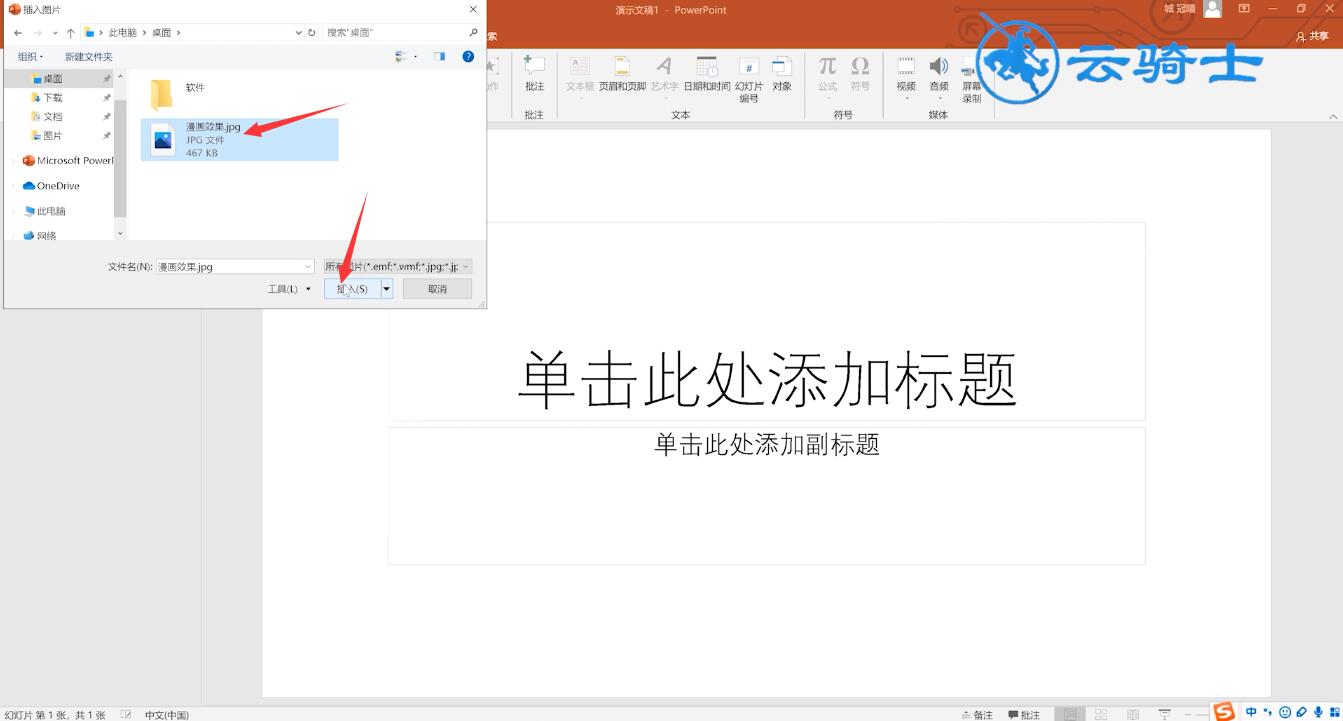1343x721 pixels.
Task: Start Slide Show from status bar
Action: [1165, 714]
